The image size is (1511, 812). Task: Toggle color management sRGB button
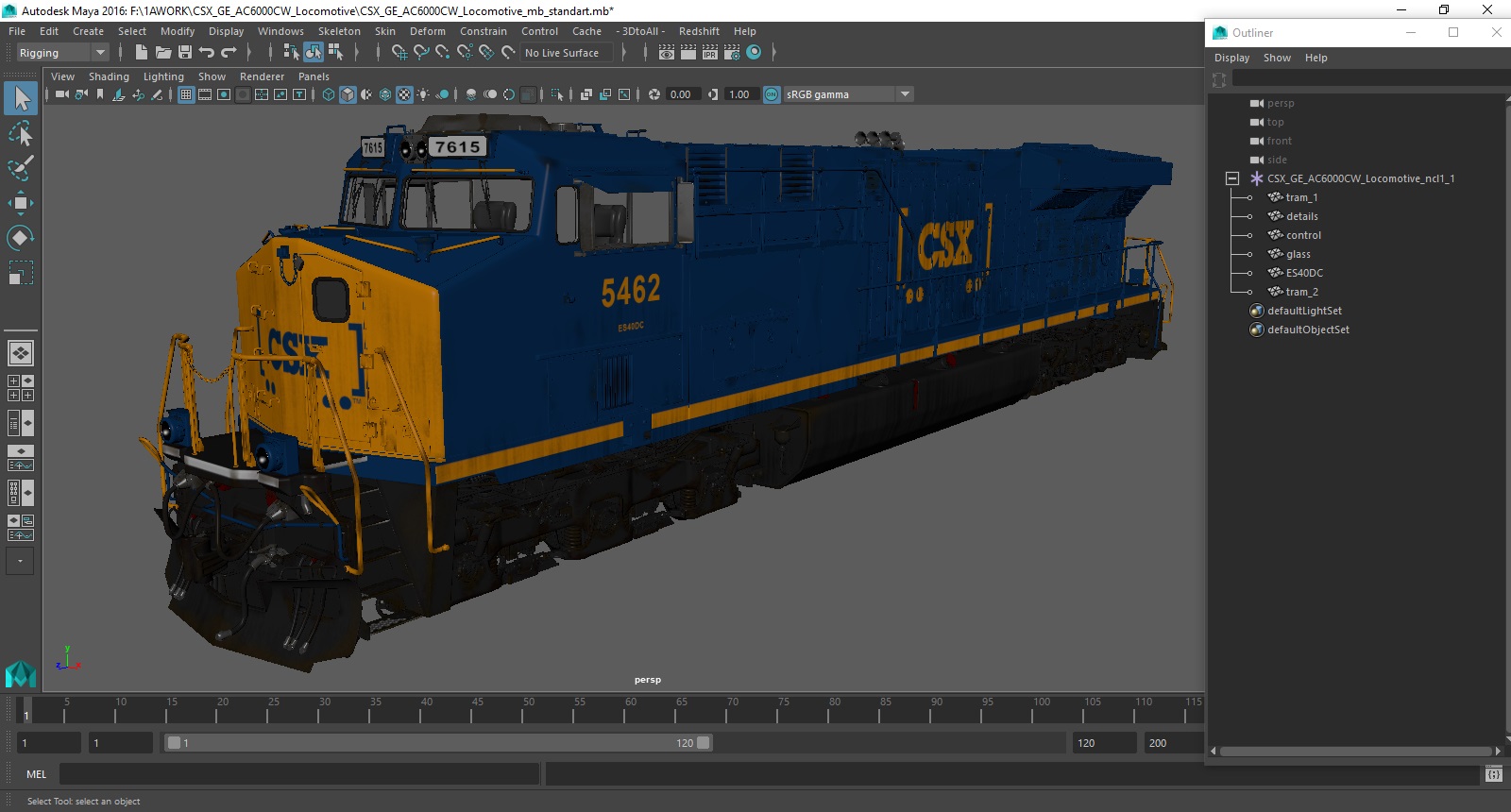pos(772,94)
